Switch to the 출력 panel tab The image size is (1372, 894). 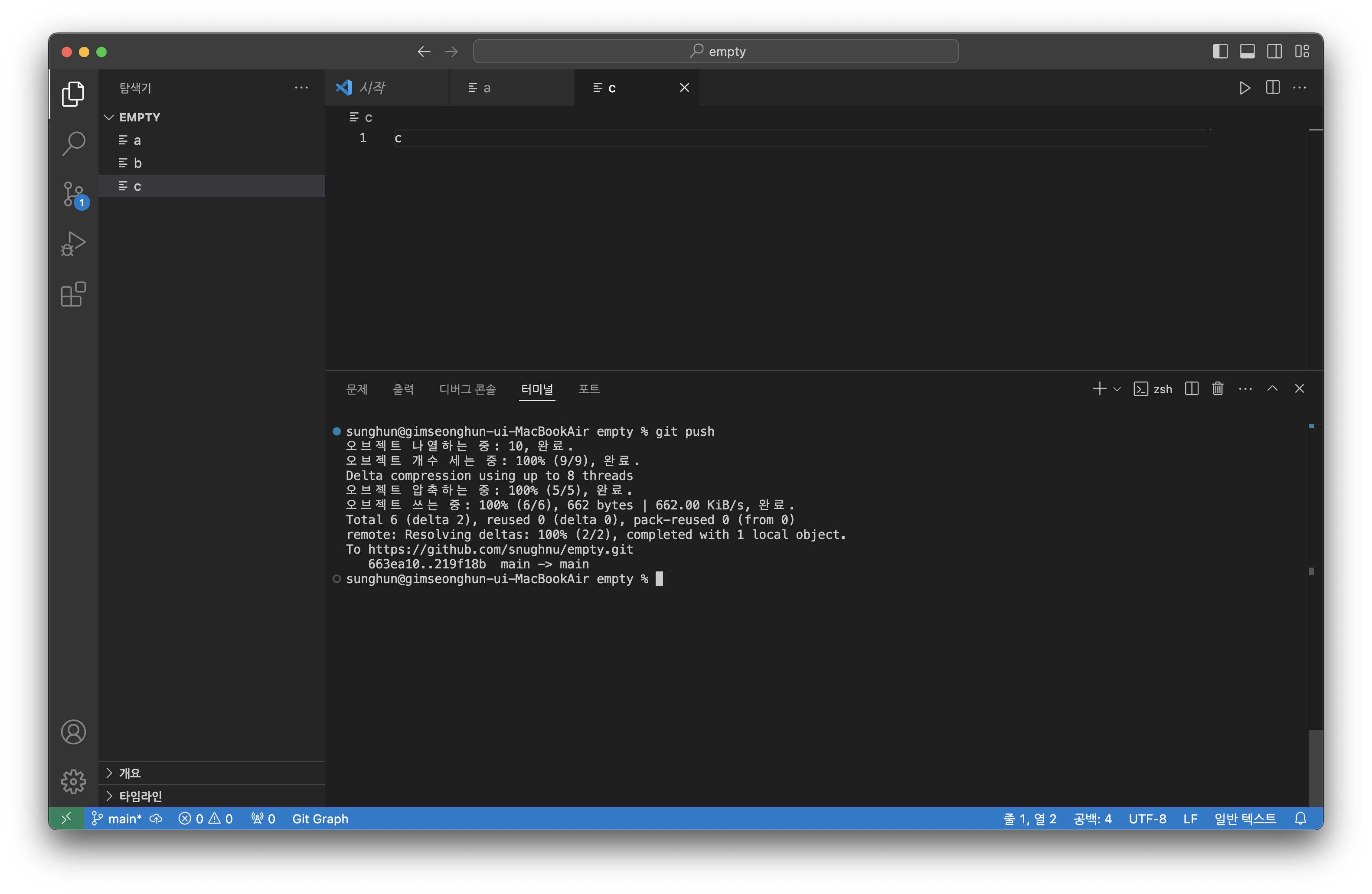click(403, 389)
